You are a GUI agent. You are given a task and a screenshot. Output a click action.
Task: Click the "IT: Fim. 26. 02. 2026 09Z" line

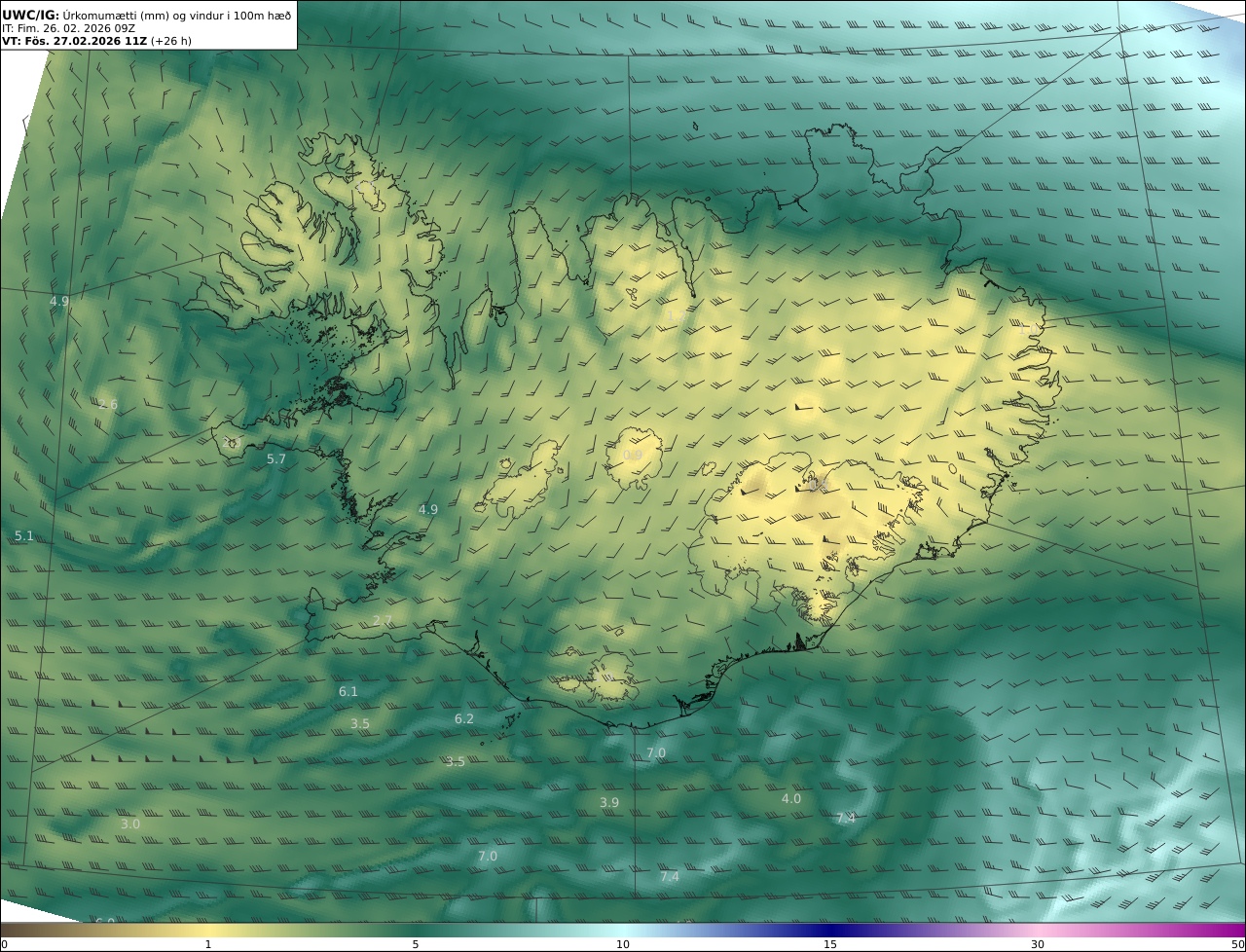click(x=68, y=28)
